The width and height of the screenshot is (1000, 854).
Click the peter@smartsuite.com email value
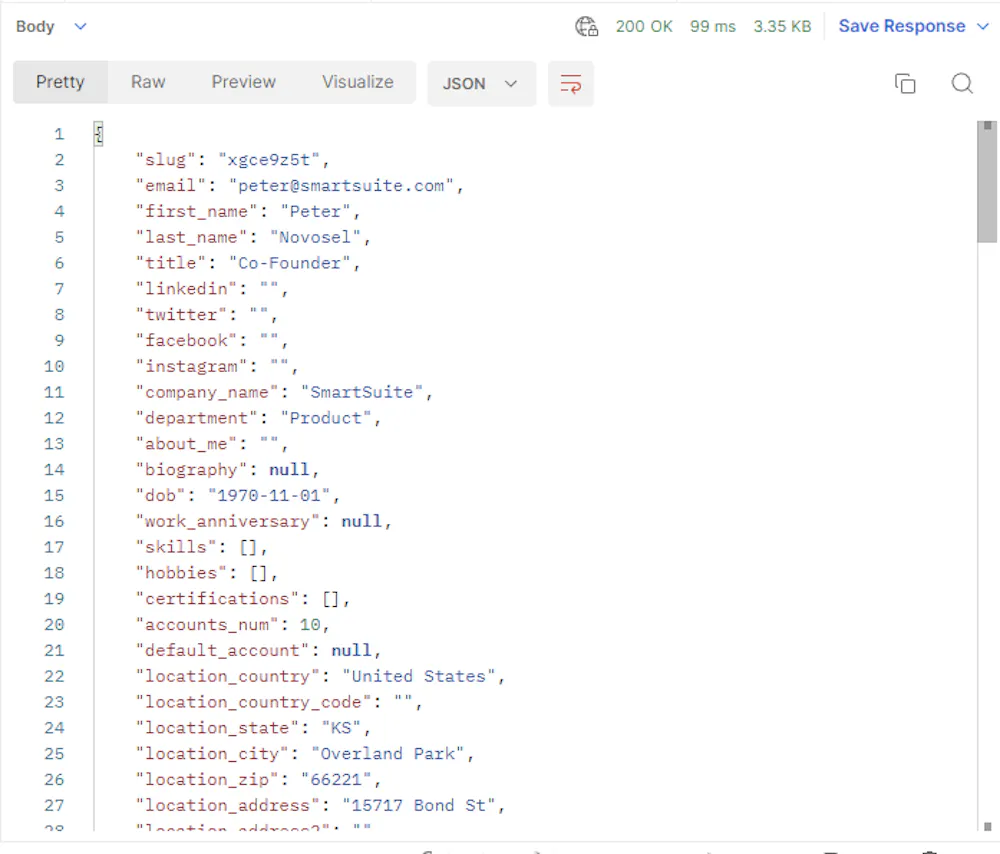click(x=346, y=186)
